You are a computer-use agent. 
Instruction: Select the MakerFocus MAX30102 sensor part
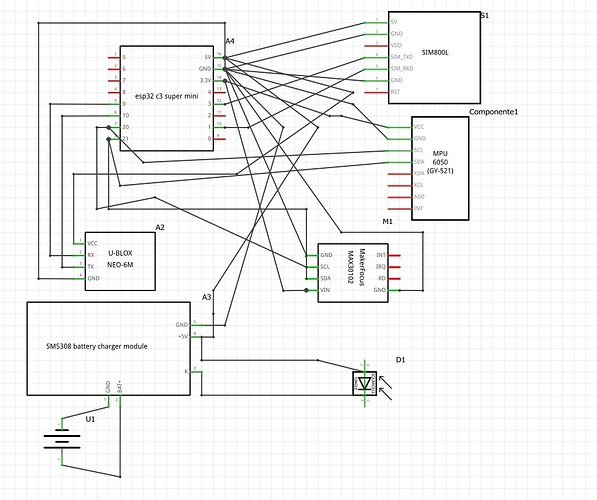[x=353, y=273]
